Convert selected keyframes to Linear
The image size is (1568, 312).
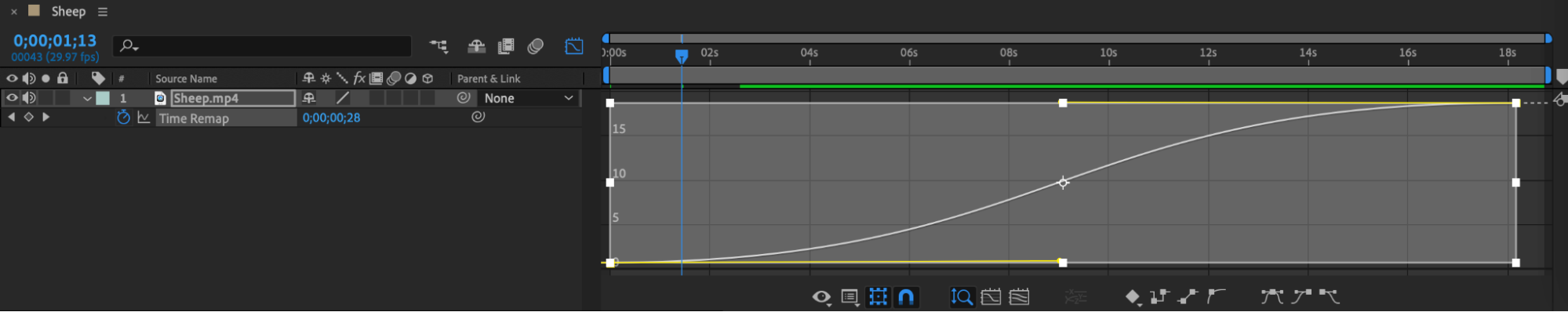[1188, 296]
